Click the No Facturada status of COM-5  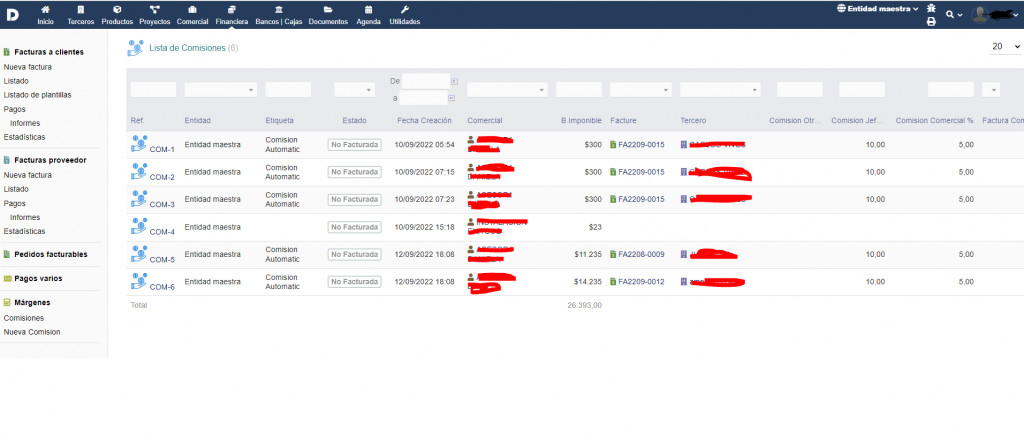[354, 255]
